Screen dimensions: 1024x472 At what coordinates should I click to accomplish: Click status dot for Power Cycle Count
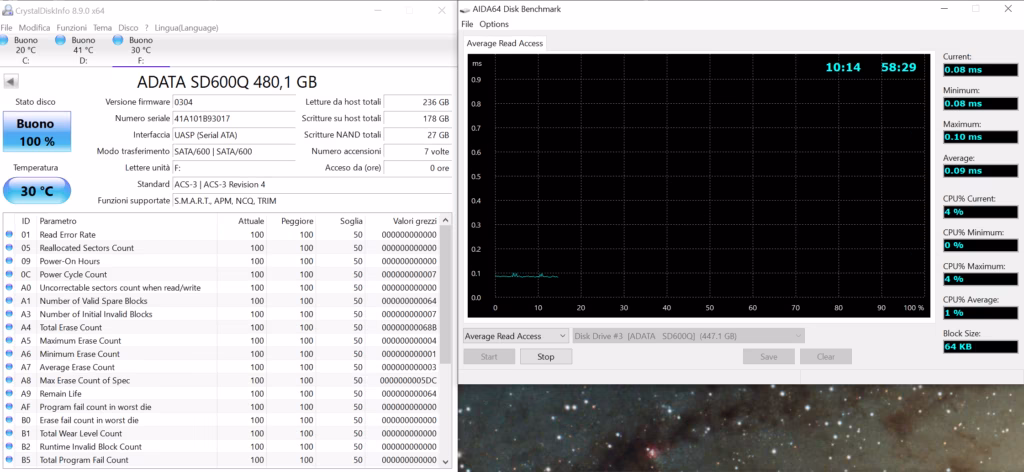tap(9, 274)
